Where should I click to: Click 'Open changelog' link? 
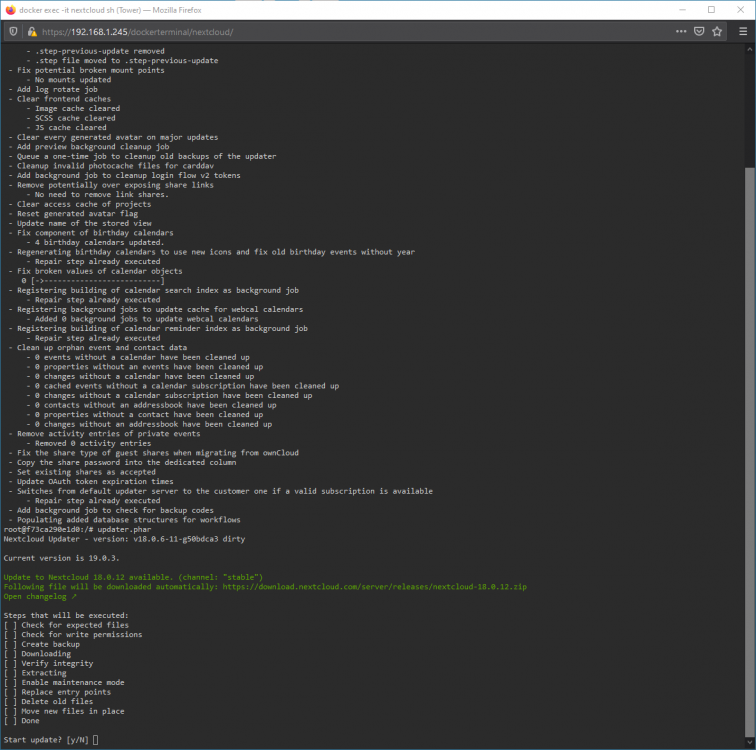tap(40, 596)
